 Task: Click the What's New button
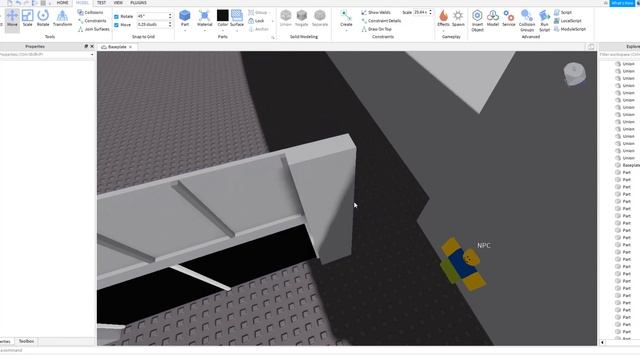click(622, 3)
